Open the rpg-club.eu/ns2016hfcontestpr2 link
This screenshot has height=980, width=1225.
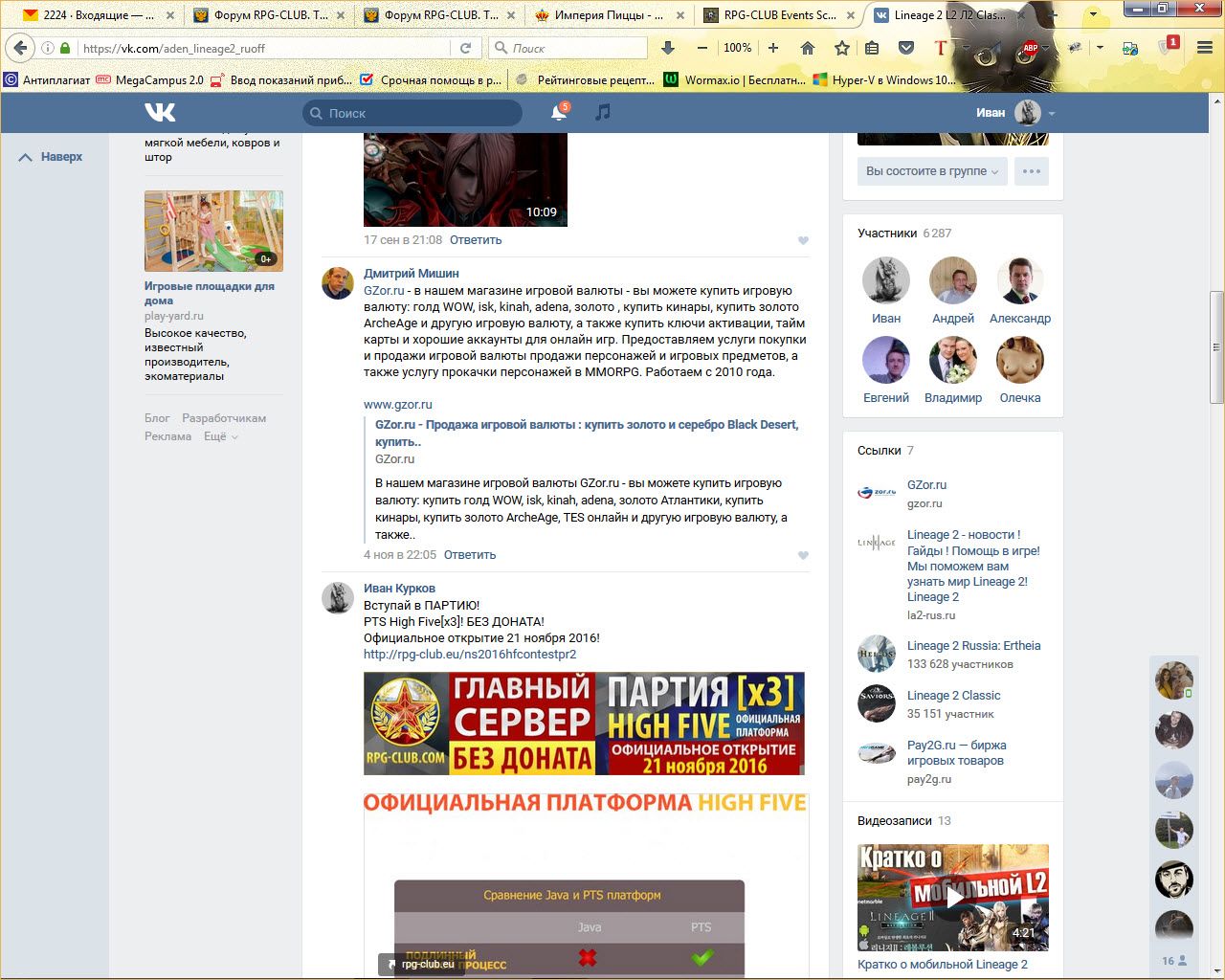[x=470, y=655]
